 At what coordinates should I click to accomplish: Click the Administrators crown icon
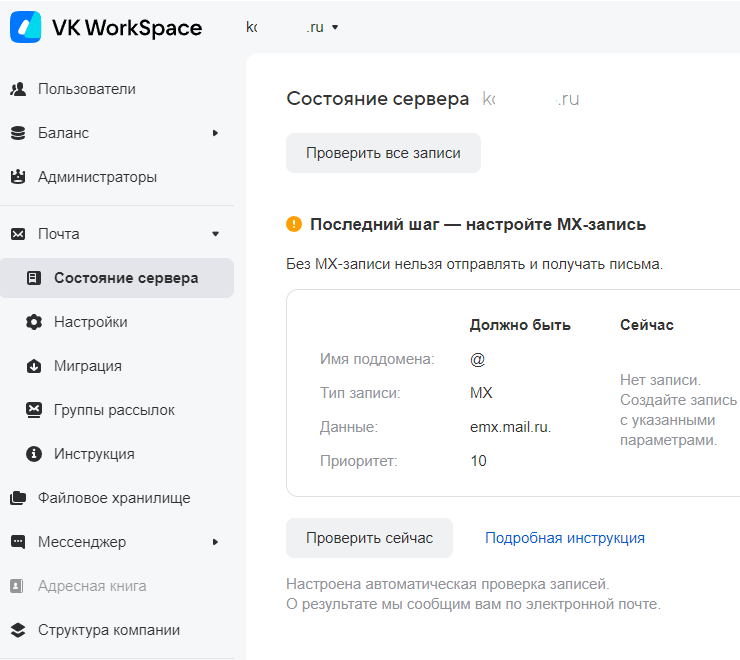tap(18, 177)
